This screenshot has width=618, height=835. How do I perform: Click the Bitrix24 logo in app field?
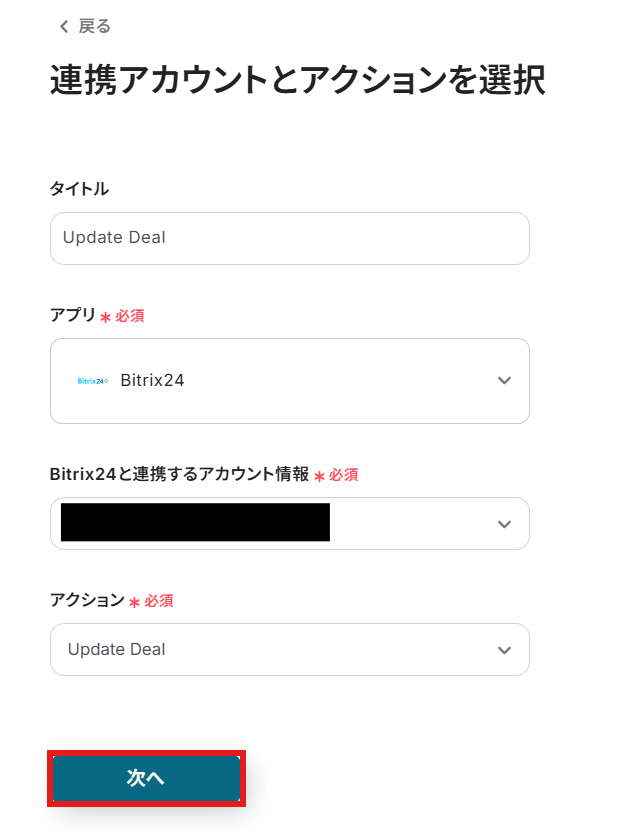(93, 381)
